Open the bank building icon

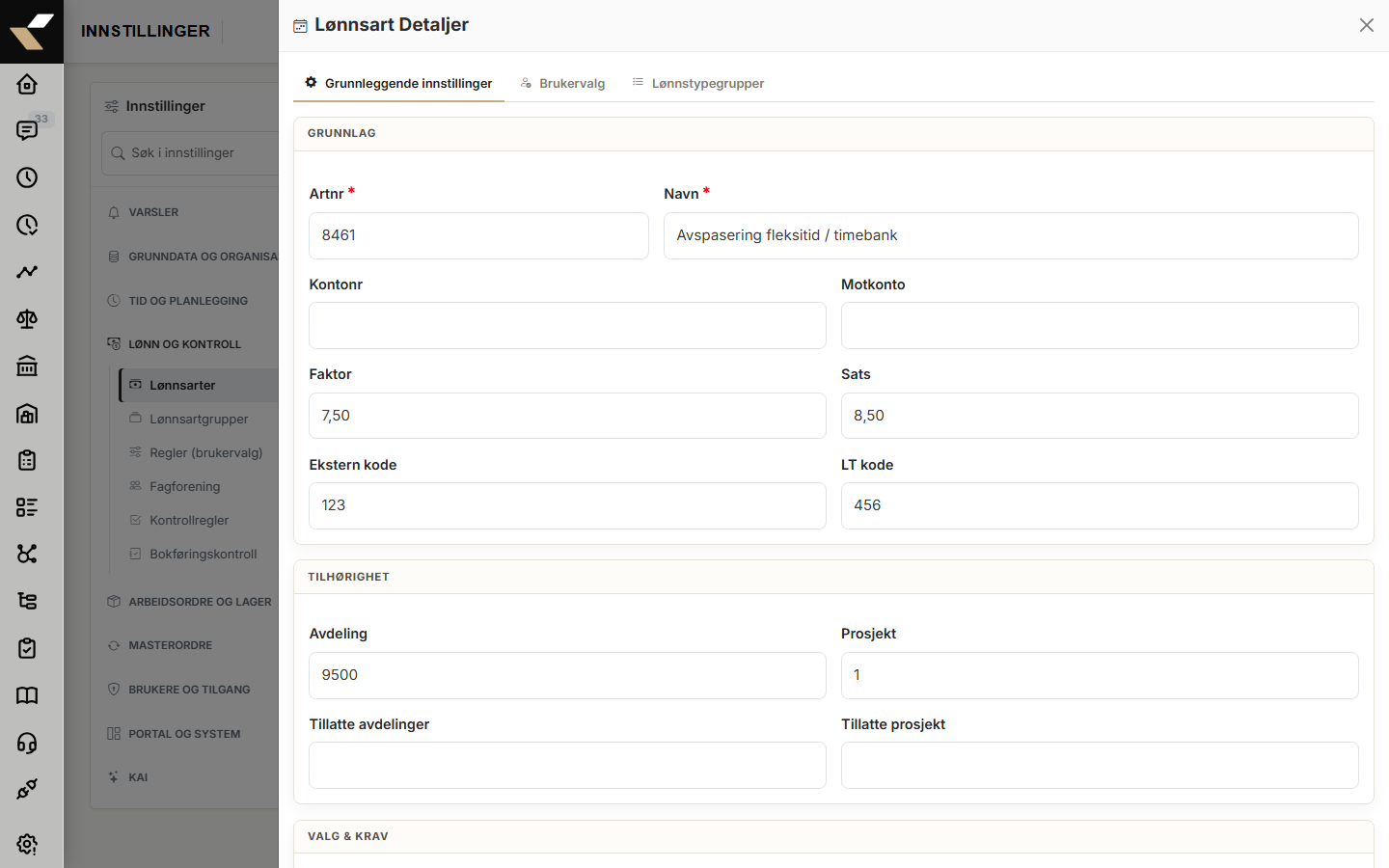[x=27, y=366]
